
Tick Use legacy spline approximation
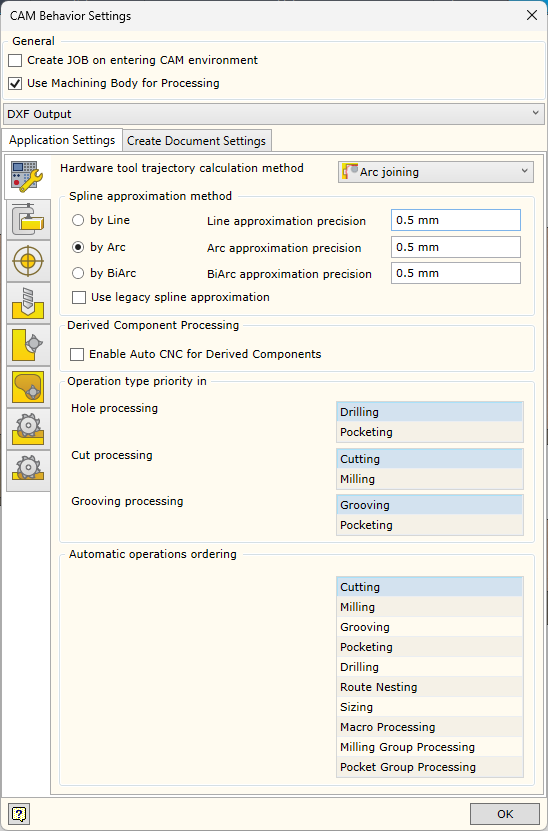pos(79,297)
